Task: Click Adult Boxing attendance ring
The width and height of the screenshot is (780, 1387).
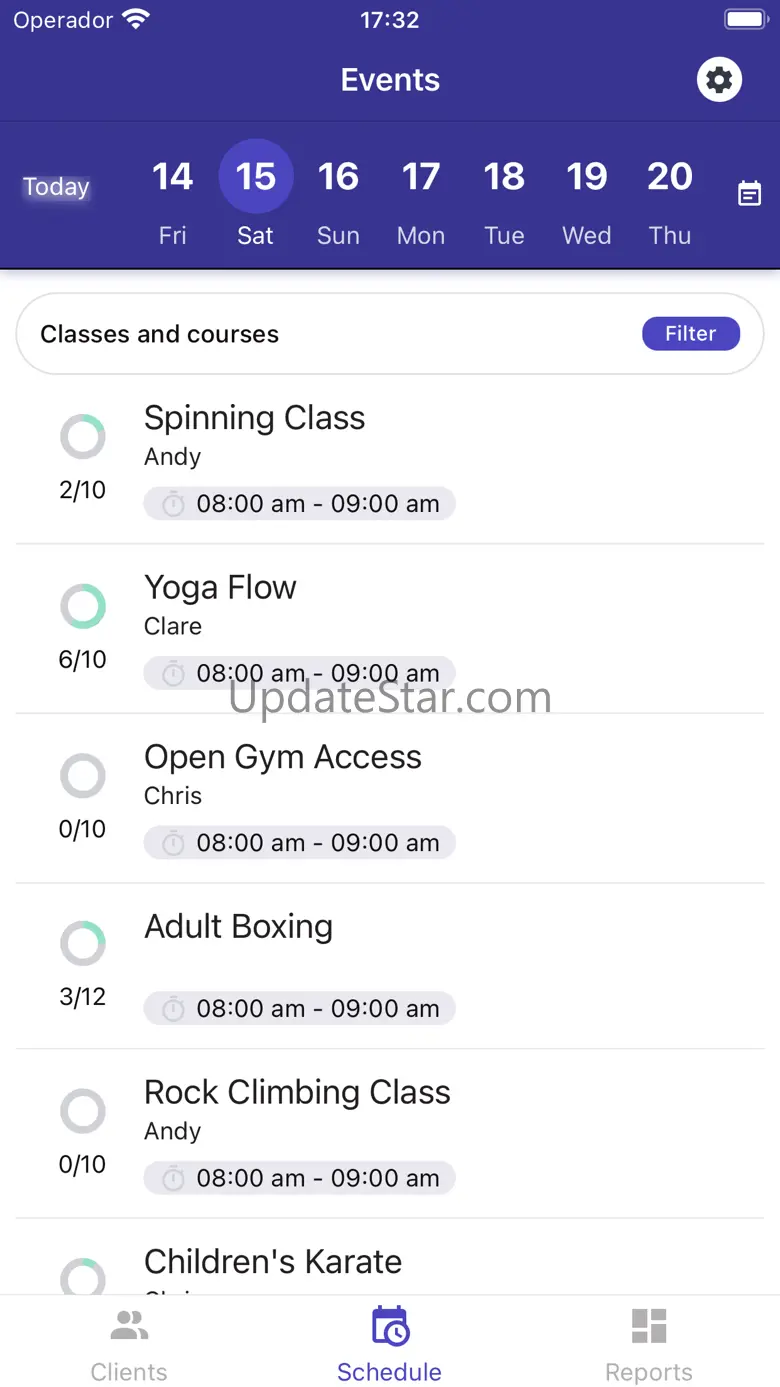Action: 83,943
